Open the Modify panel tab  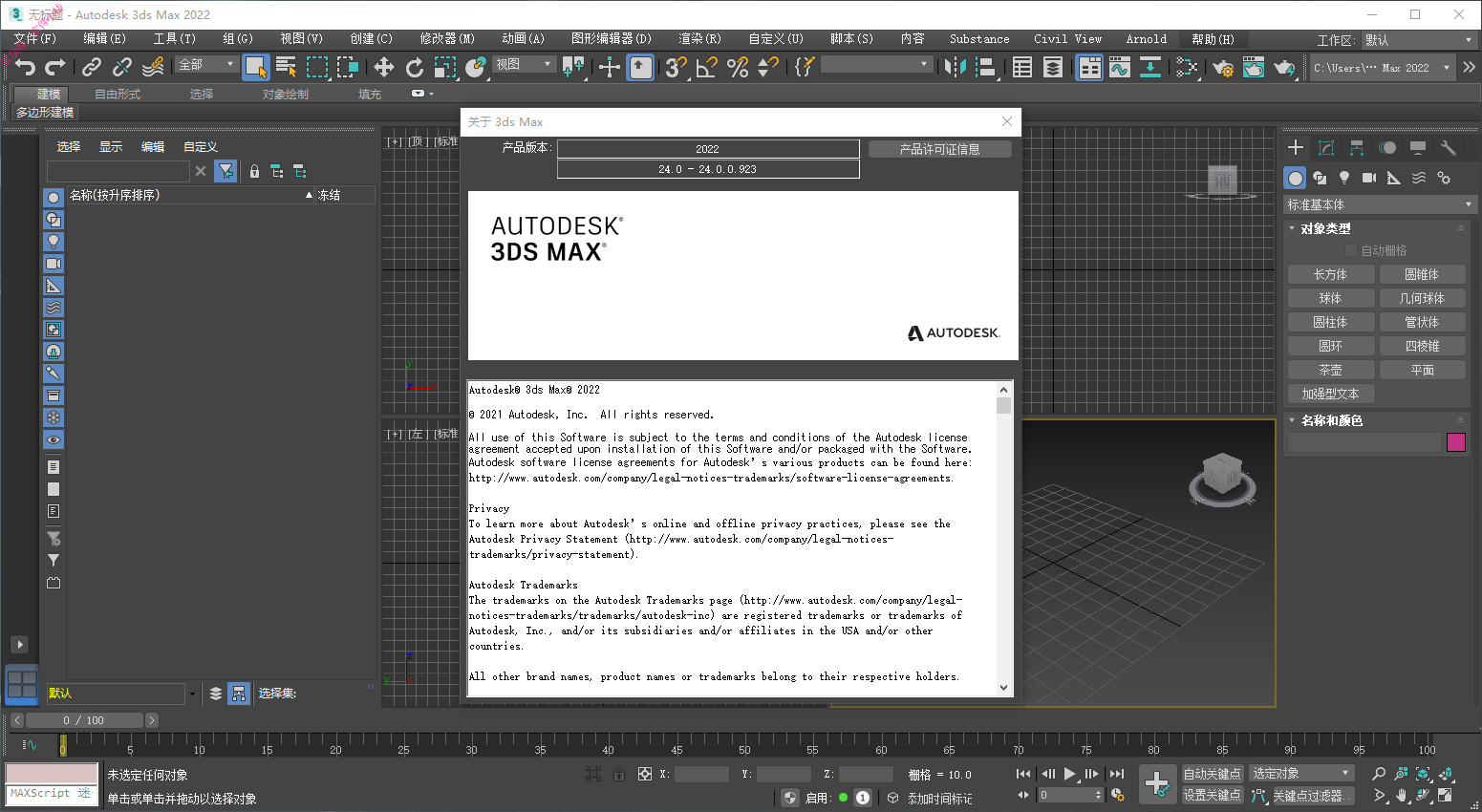tap(1326, 148)
